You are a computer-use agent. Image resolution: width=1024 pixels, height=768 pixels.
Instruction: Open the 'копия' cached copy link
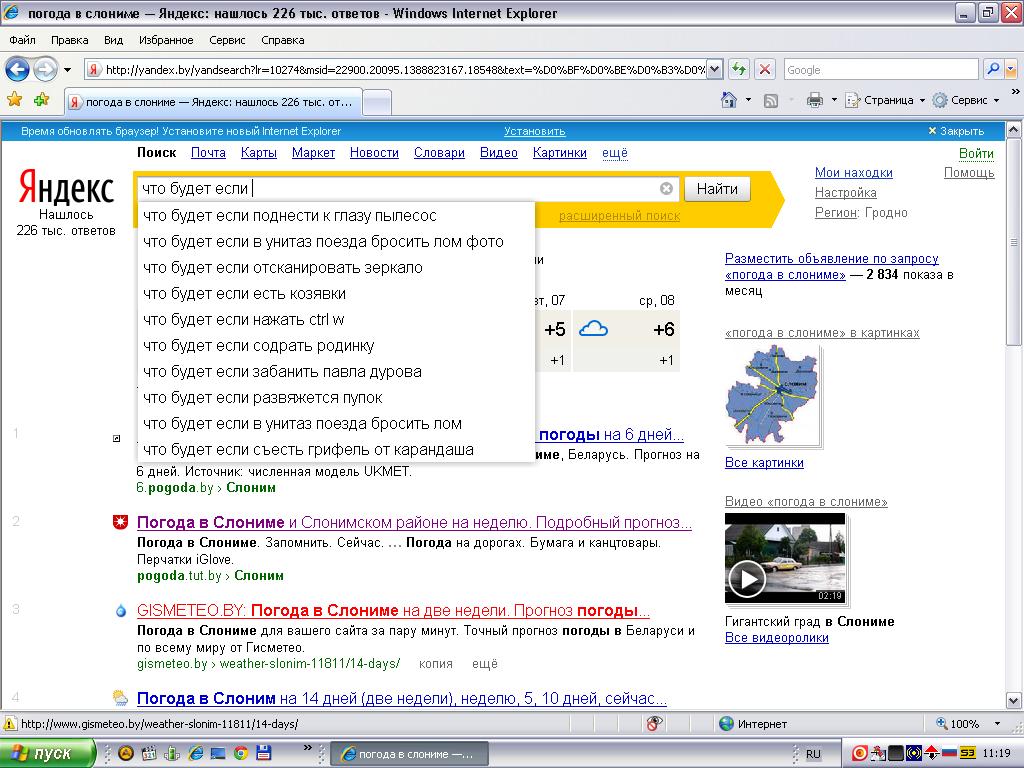click(436, 664)
